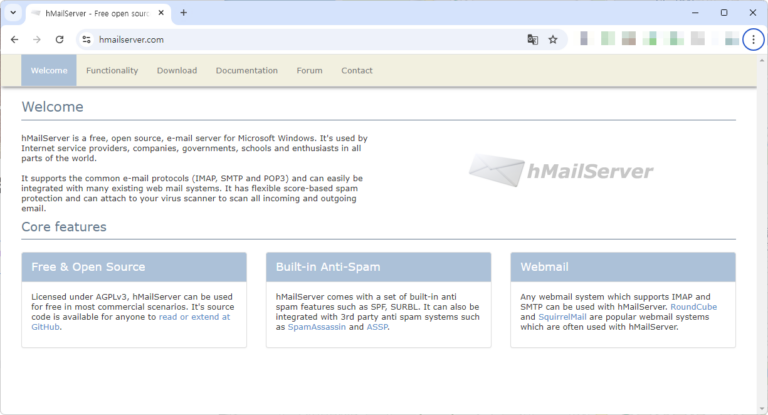Image resolution: width=768 pixels, height=415 pixels.
Task: Go to the Download page
Action: [x=177, y=71]
